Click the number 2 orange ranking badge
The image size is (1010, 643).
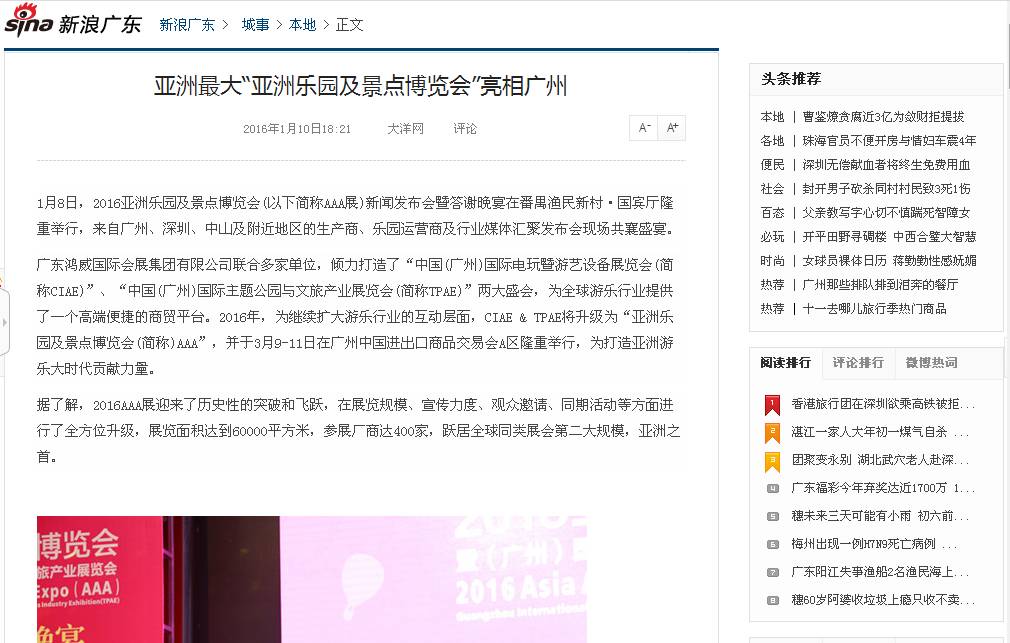(772, 432)
